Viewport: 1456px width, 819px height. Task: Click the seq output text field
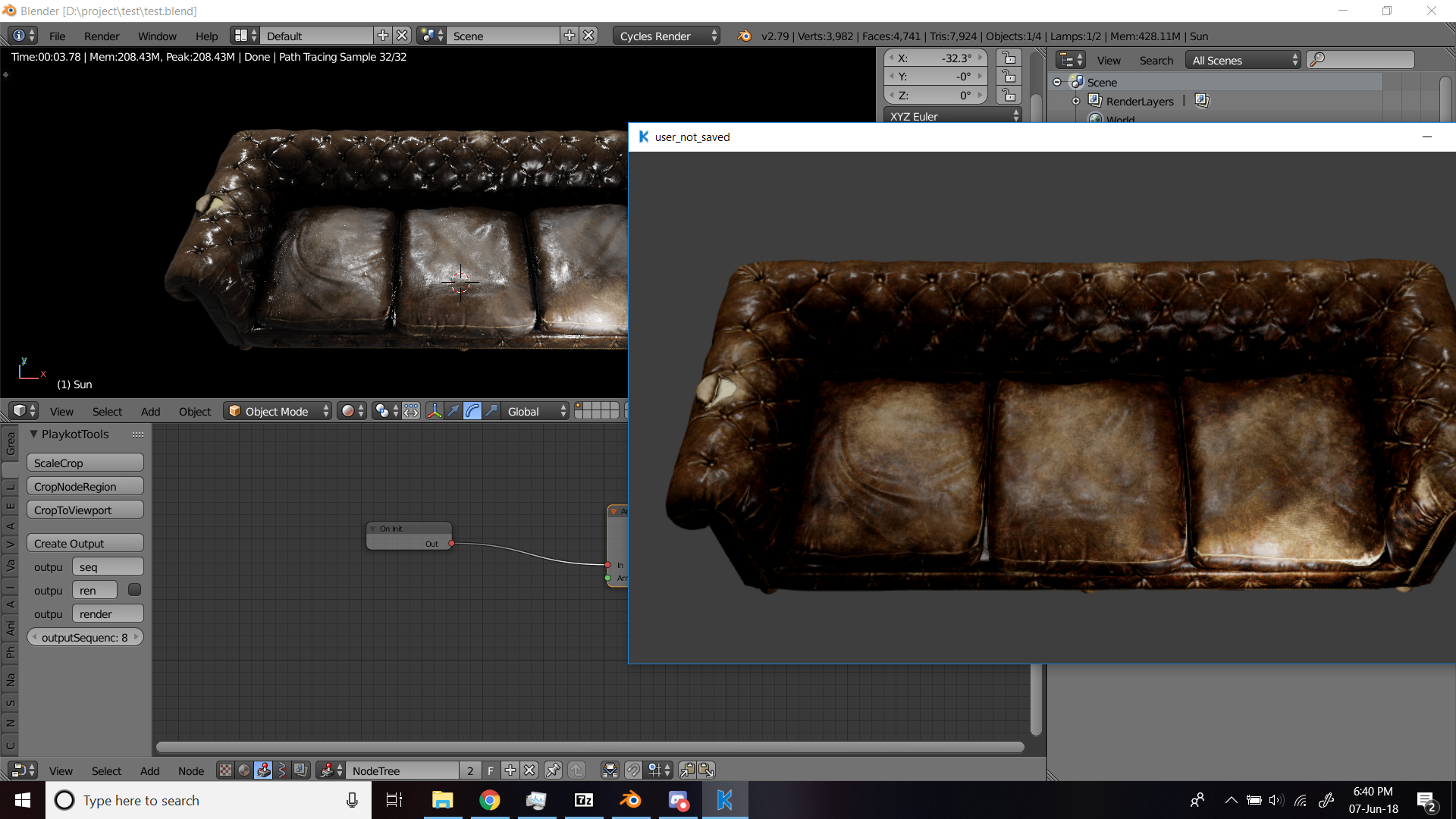click(108, 566)
